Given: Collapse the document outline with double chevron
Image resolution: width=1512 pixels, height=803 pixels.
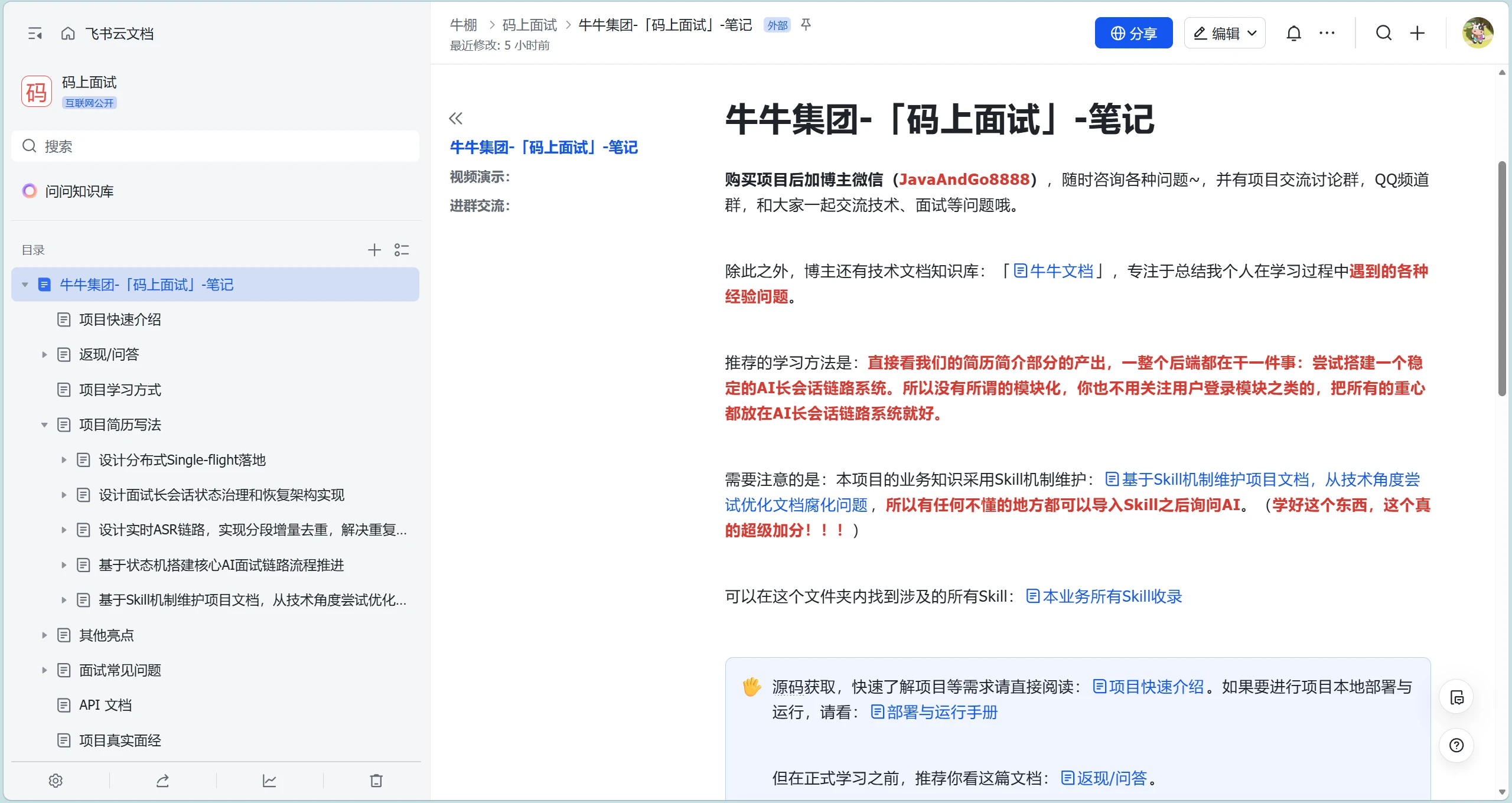Looking at the screenshot, I should 455,119.
